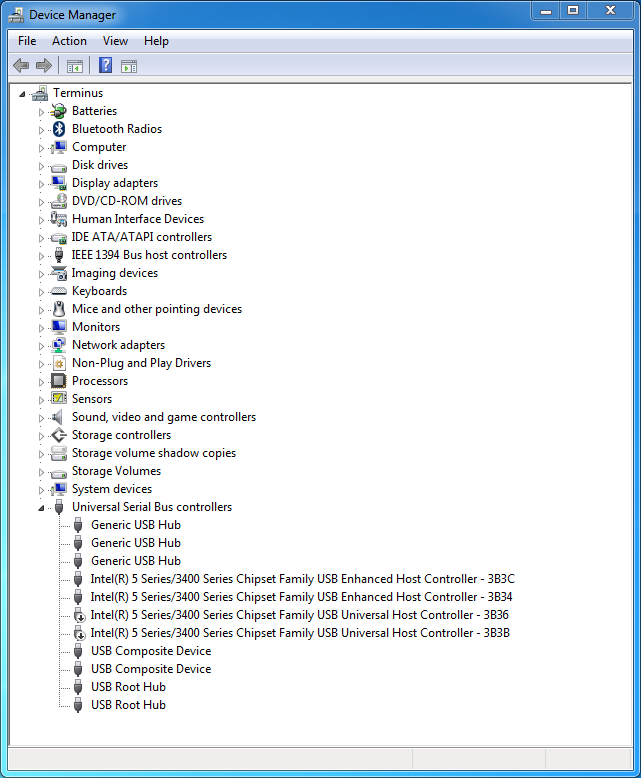Expand the IDE ATA/ATAPI controllers category
The width and height of the screenshot is (641, 778).
click(x=41, y=238)
